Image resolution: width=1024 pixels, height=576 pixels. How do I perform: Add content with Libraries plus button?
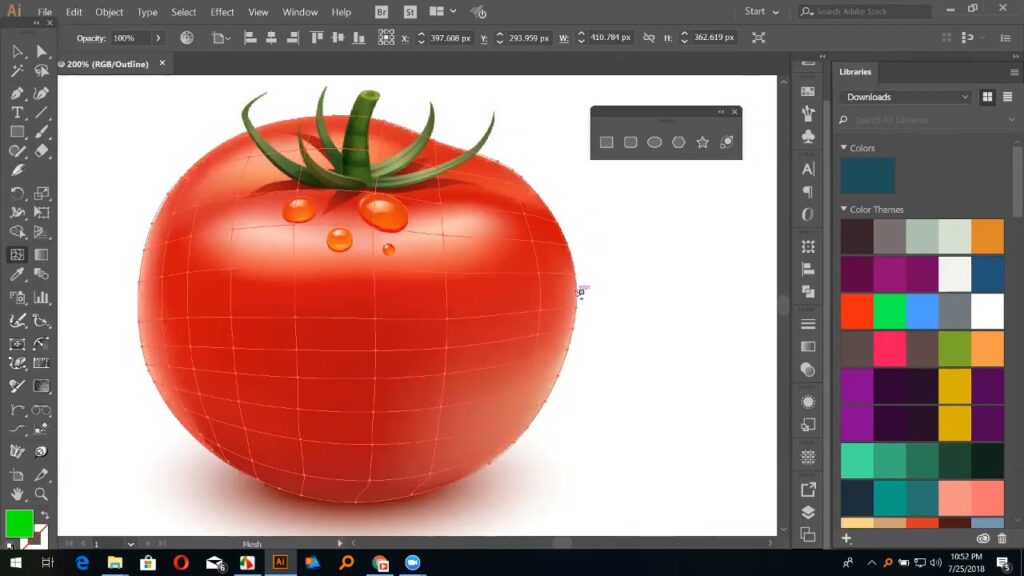(846, 538)
